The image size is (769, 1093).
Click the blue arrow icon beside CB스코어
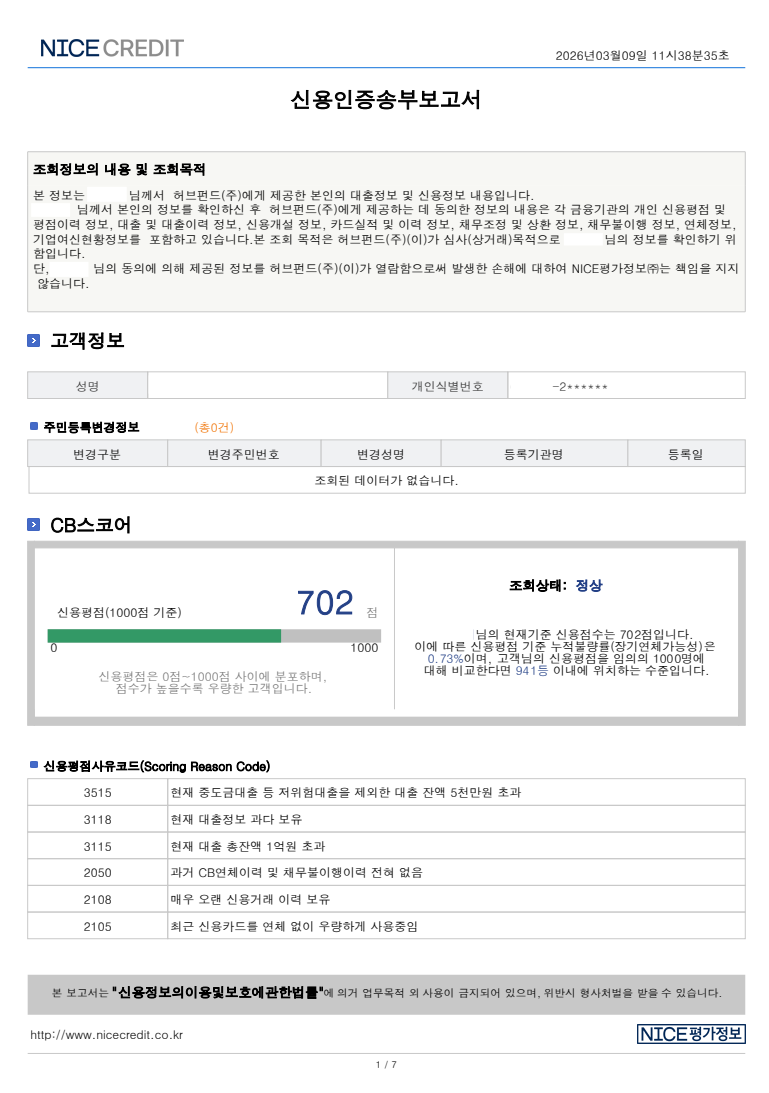pos(34,525)
